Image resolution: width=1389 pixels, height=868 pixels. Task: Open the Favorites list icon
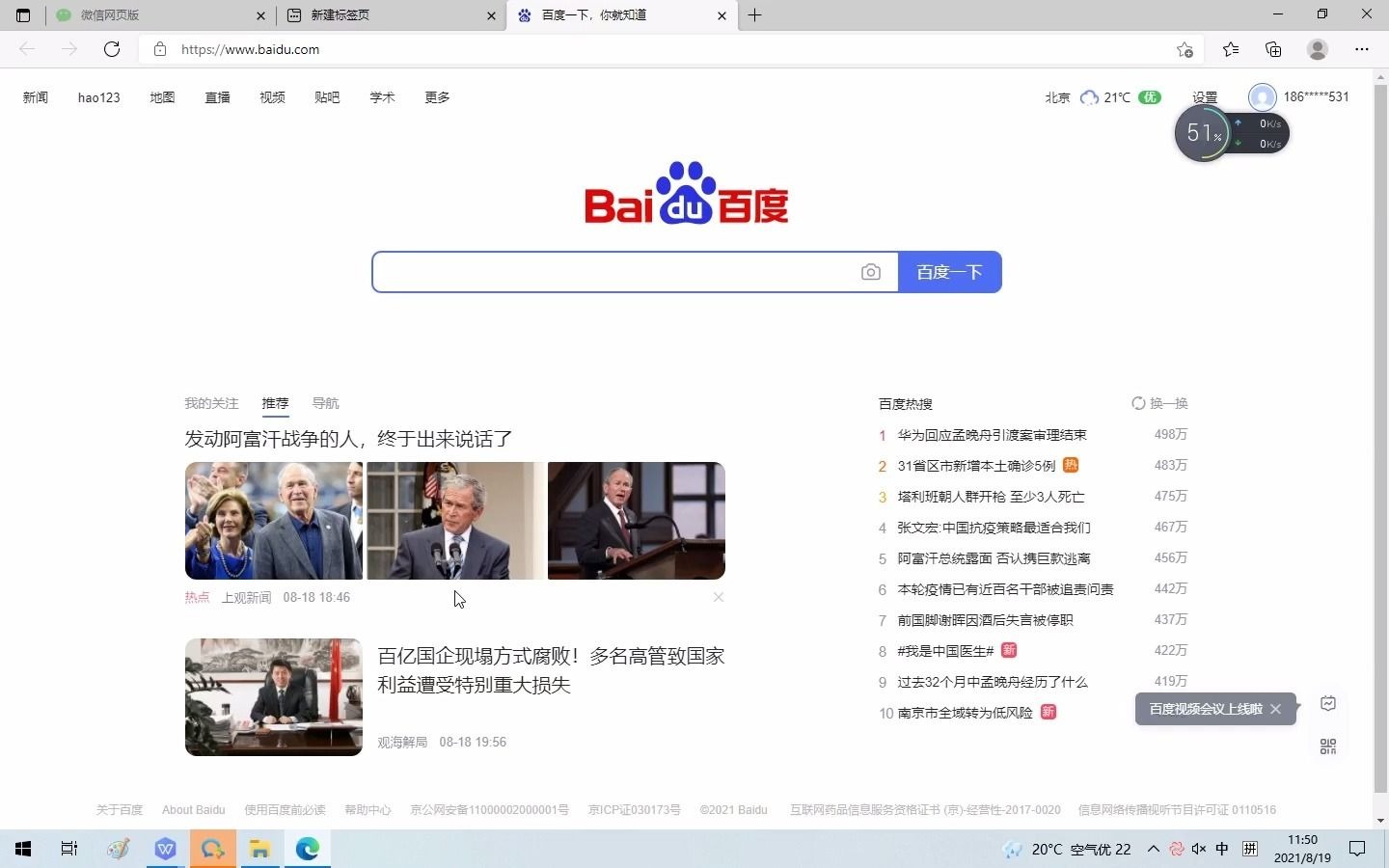(1231, 49)
